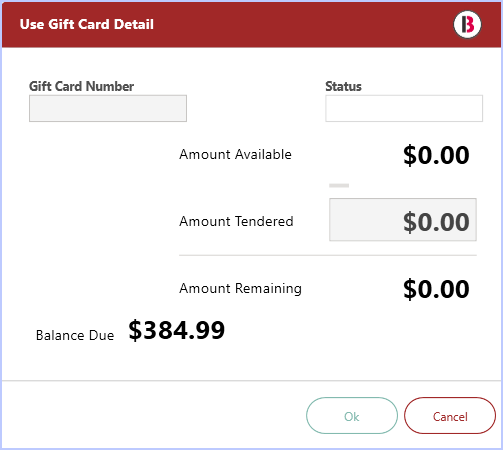The image size is (503, 450).
Task: Click the separator line above Ok and Cancel
Action: [x=251, y=380]
